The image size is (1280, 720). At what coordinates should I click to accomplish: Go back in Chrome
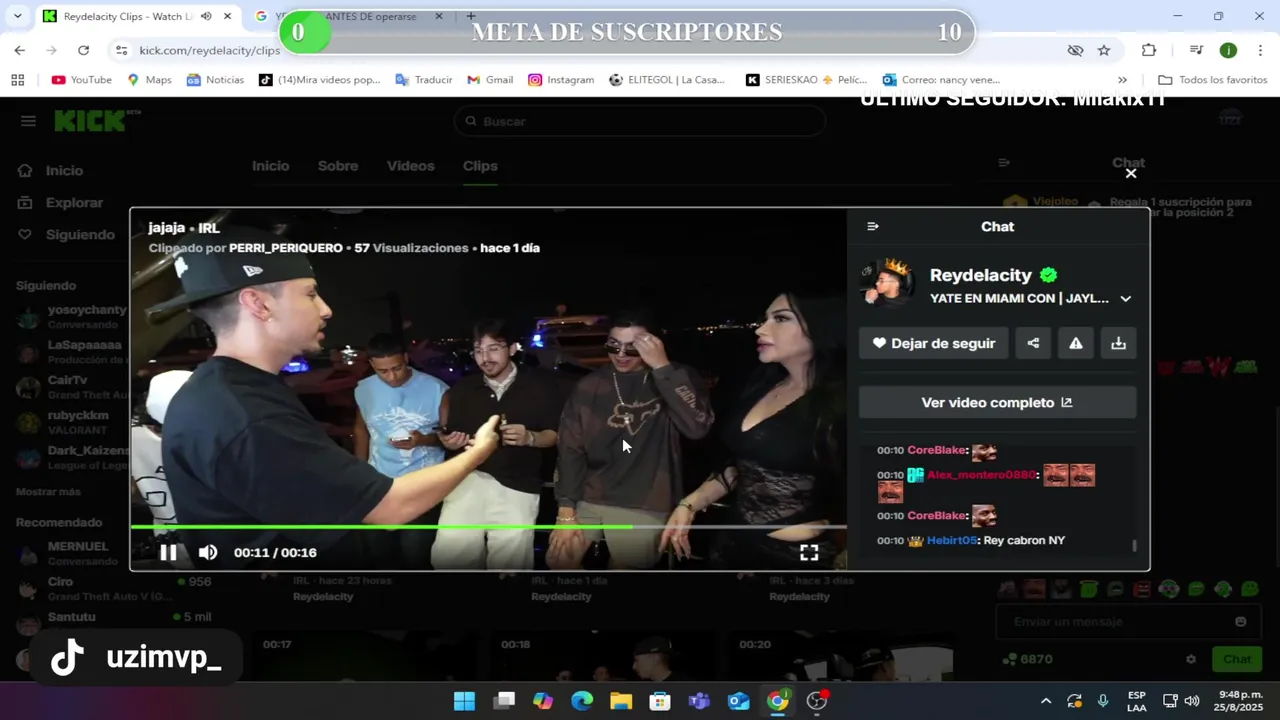pos(20,50)
